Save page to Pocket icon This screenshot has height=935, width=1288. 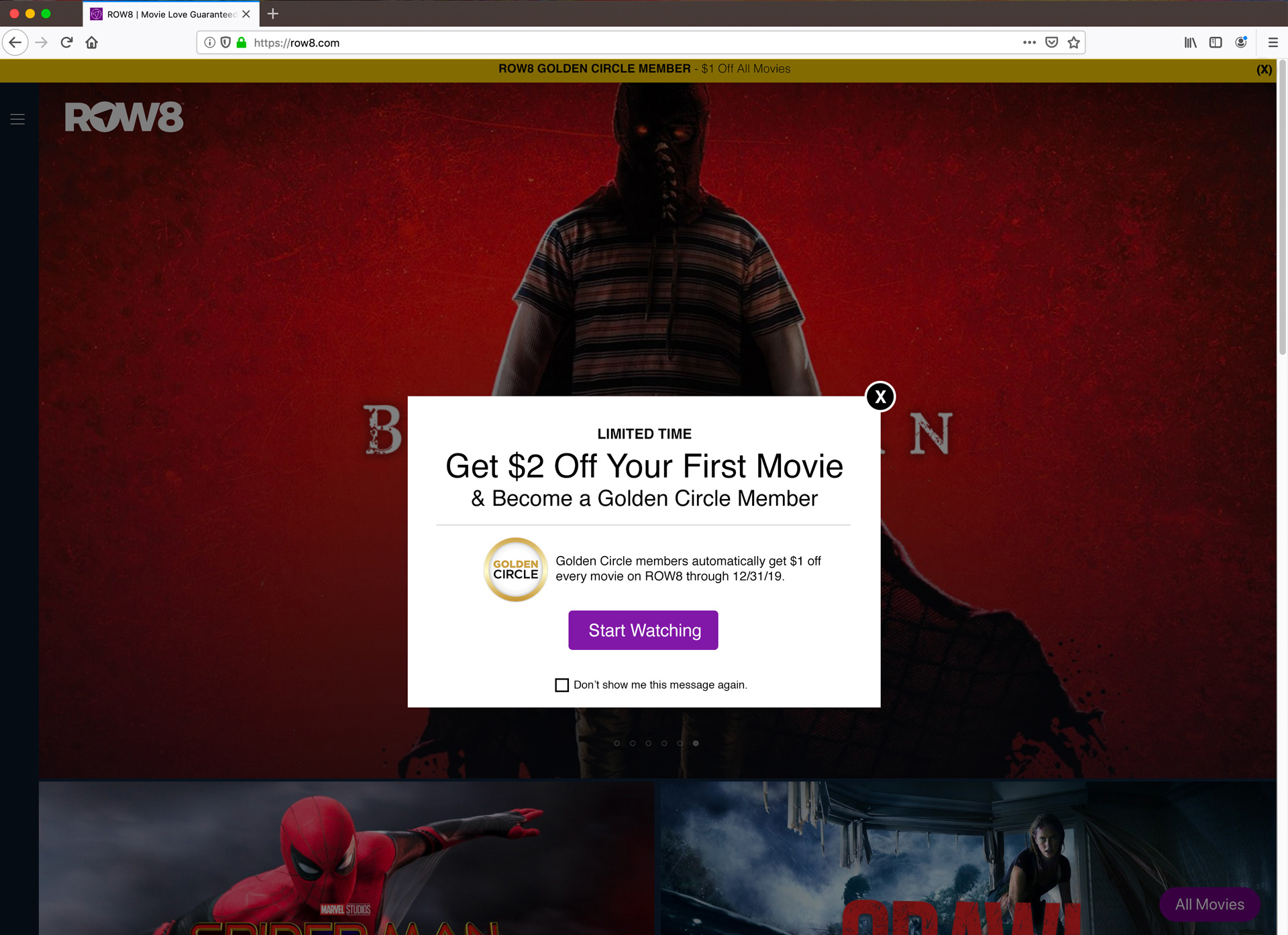click(x=1051, y=42)
